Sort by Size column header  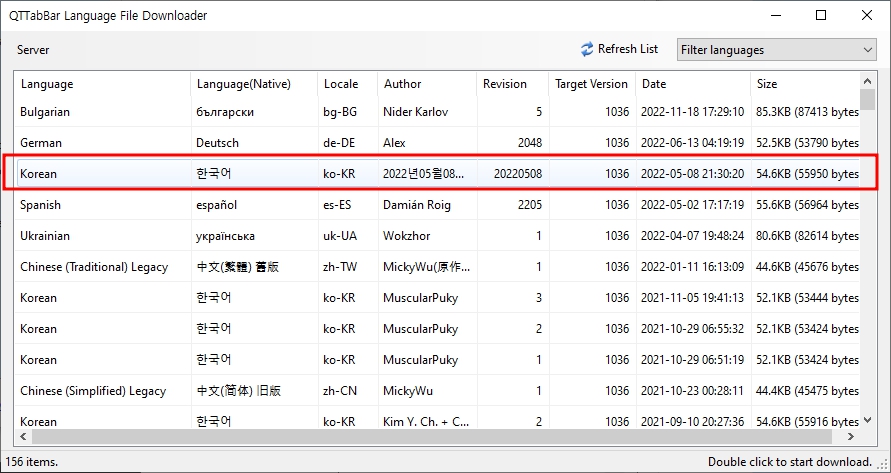[805, 84]
